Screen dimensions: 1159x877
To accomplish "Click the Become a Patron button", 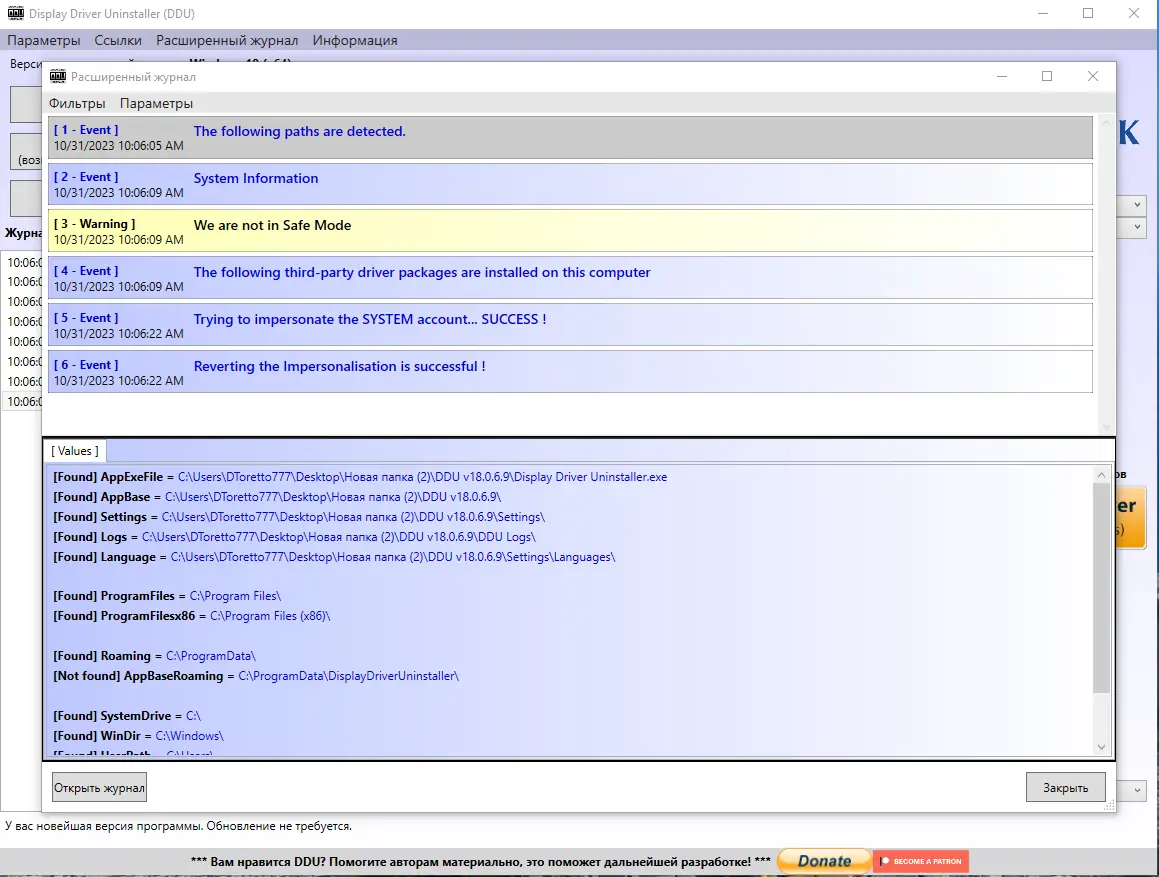I will pyautogui.click(x=921, y=861).
